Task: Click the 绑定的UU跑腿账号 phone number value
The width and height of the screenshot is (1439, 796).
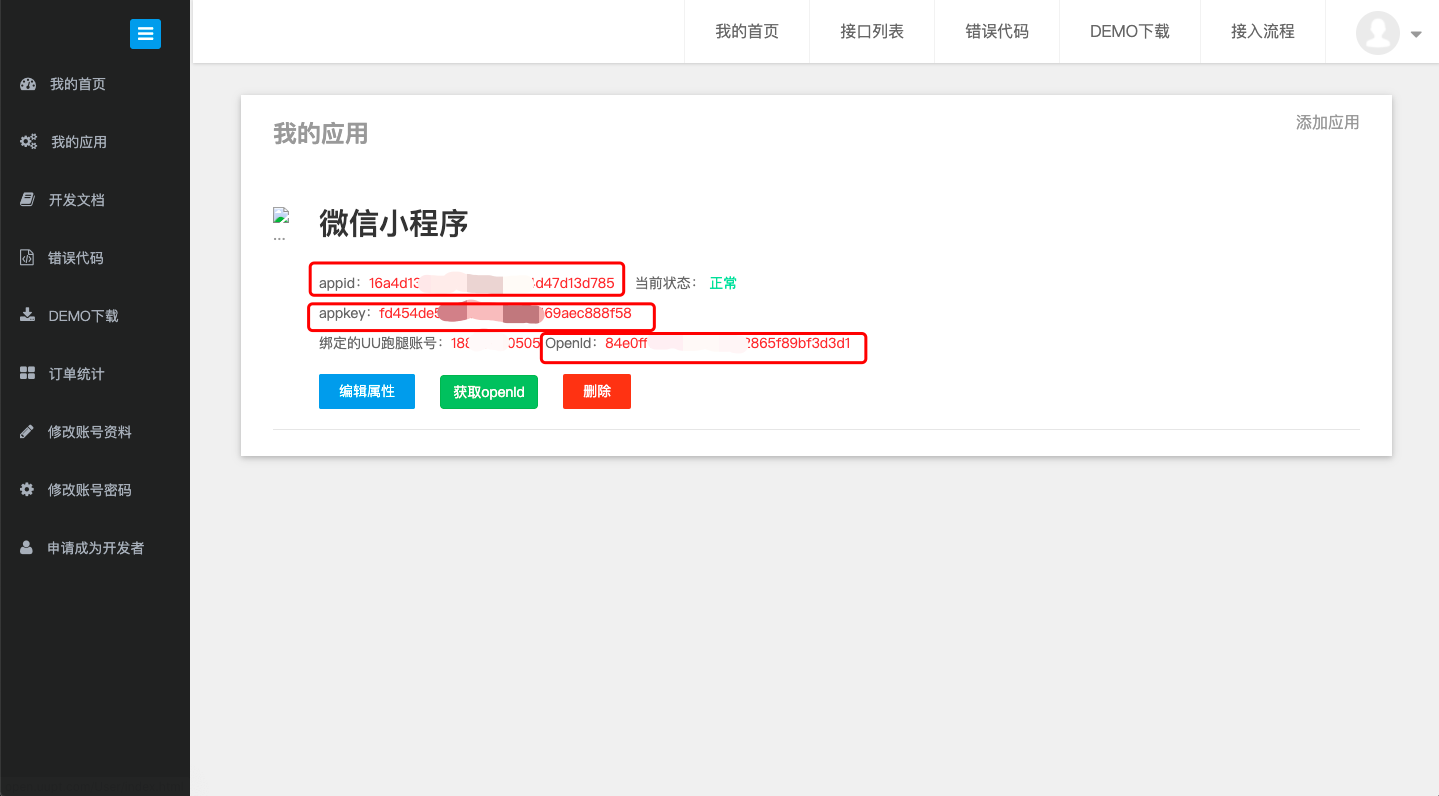Action: tap(496, 343)
